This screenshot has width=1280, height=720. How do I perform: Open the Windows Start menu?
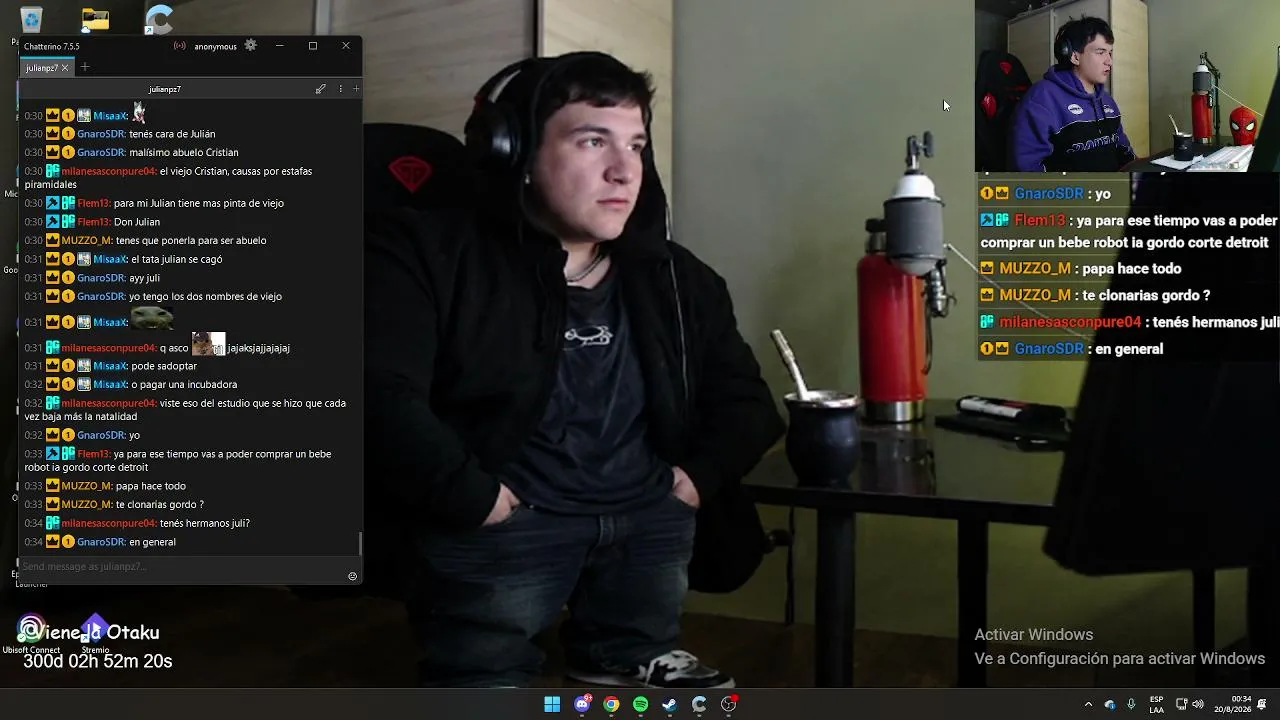coord(552,704)
